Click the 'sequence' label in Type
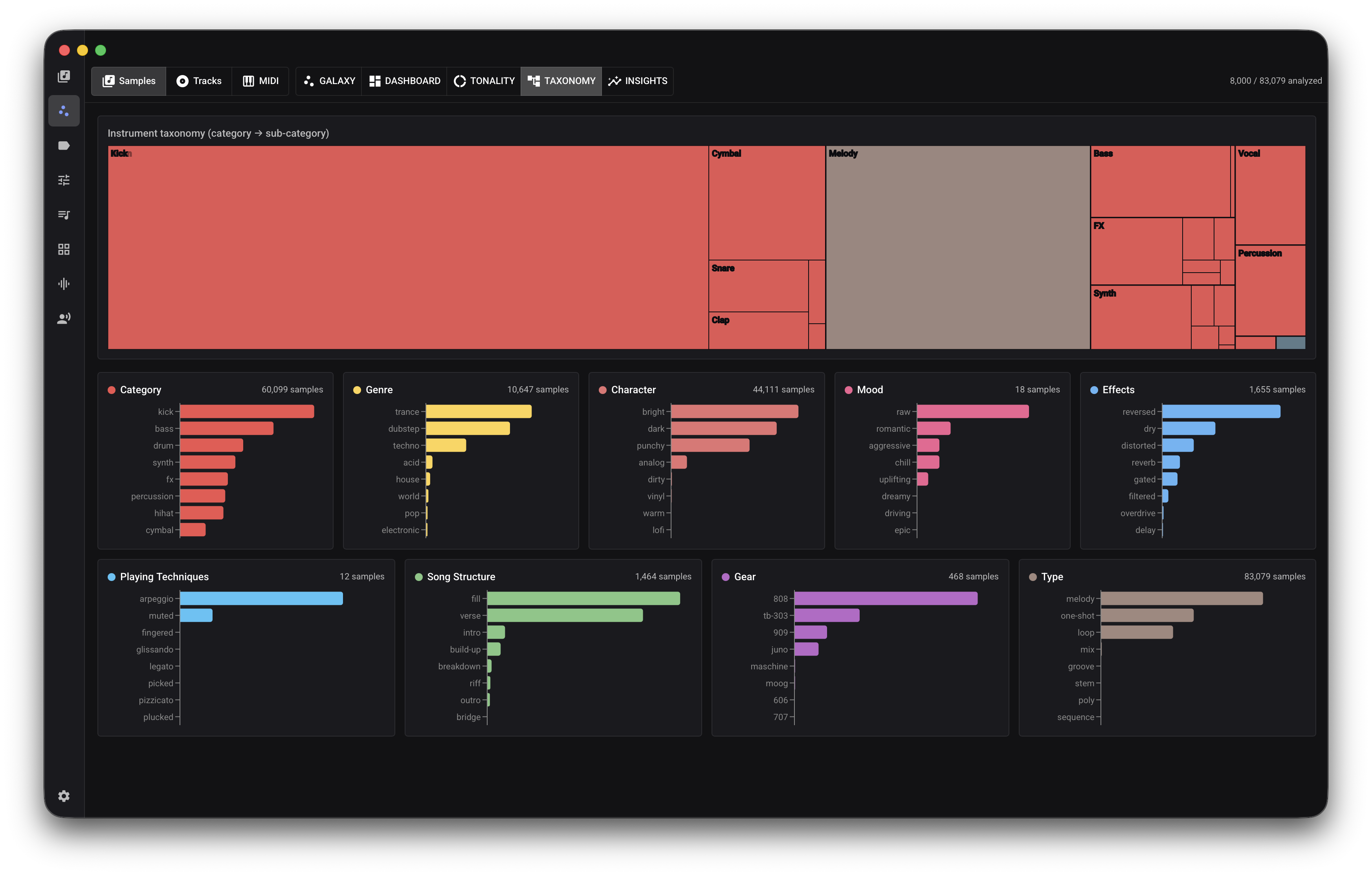The height and width of the screenshot is (876, 1372). click(x=1076, y=717)
